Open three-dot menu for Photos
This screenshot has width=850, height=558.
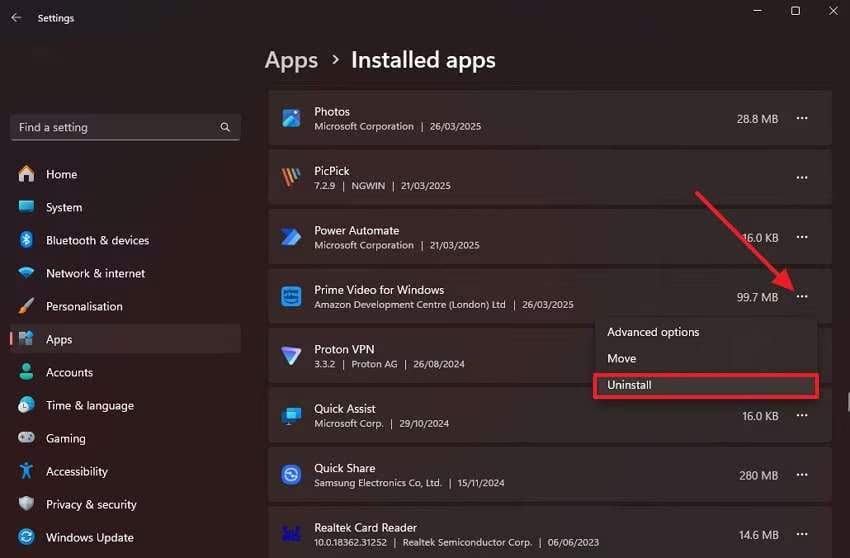coord(802,118)
